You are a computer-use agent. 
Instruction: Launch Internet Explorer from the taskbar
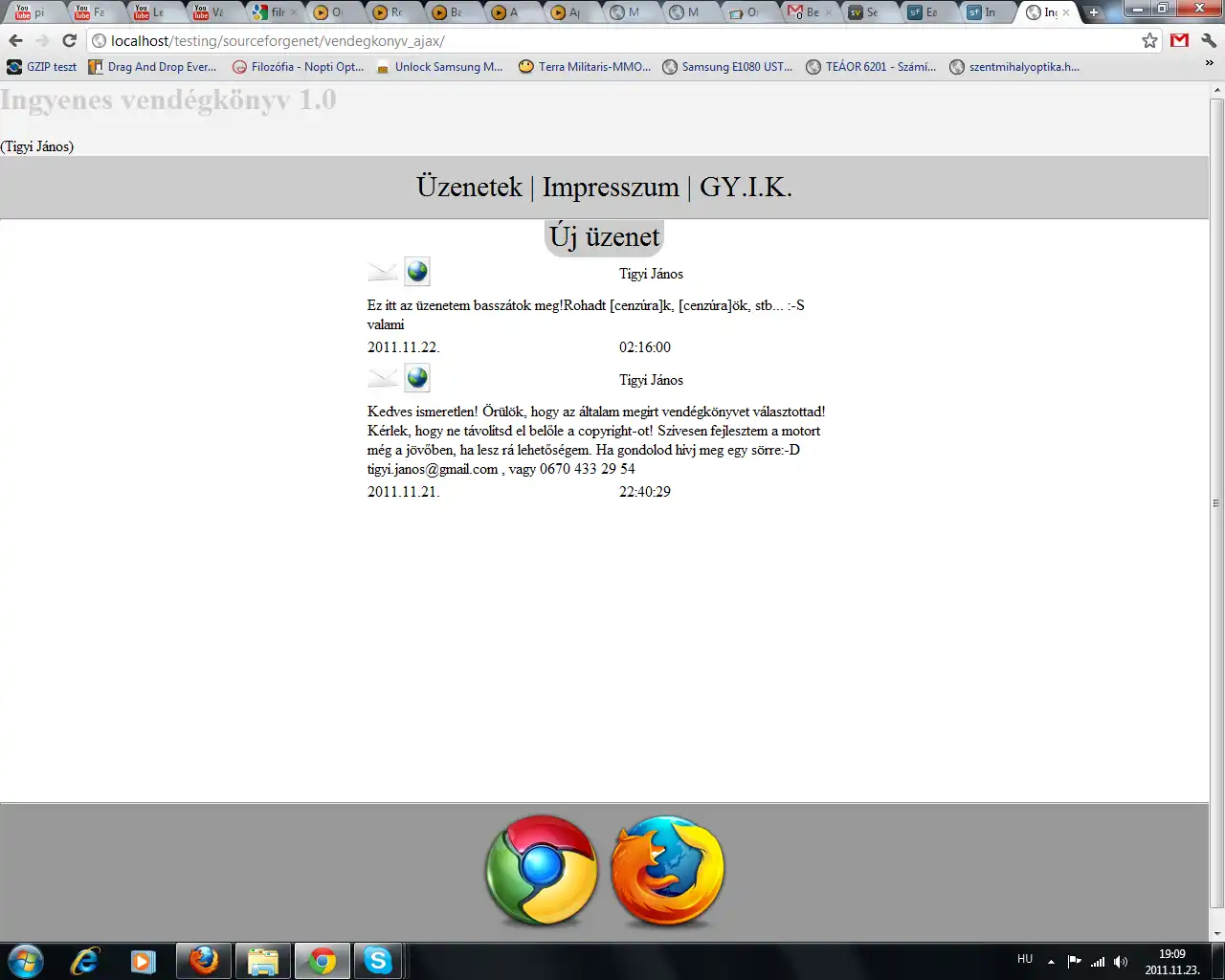point(84,960)
